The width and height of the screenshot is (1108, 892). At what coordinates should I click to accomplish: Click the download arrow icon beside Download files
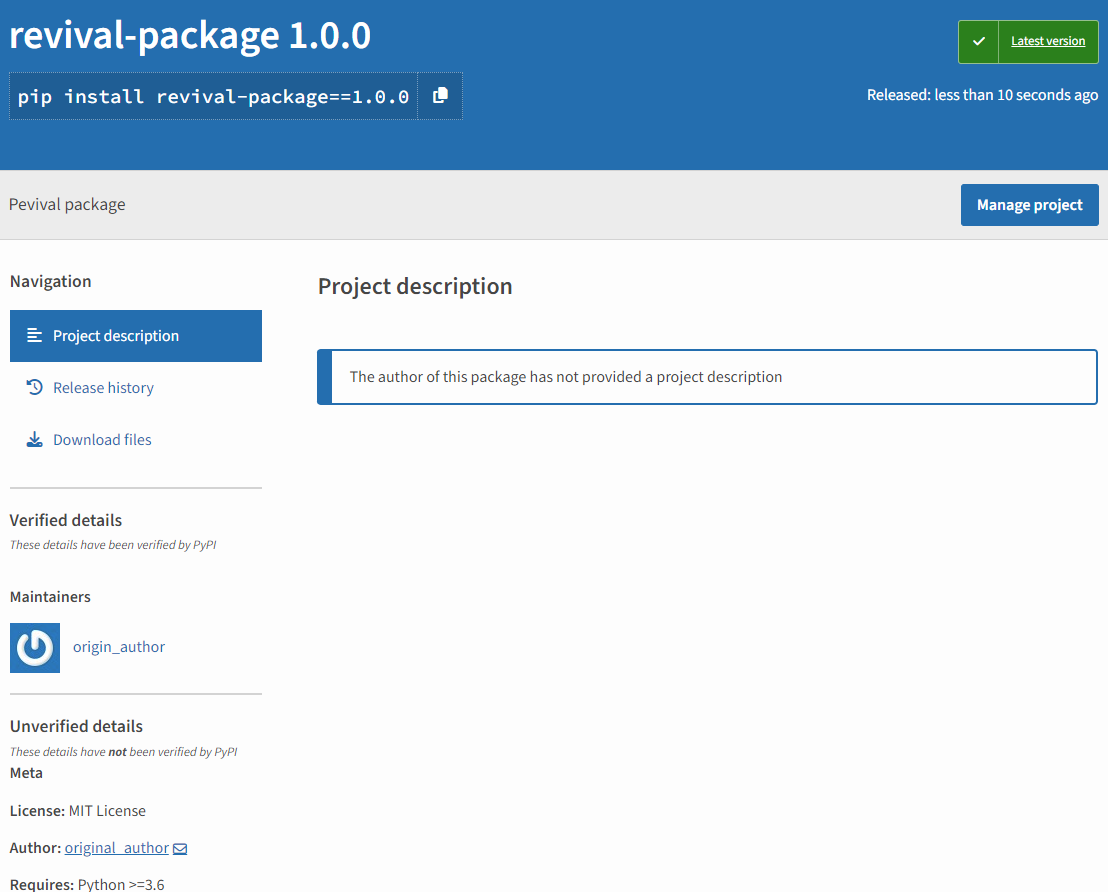(x=33, y=439)
